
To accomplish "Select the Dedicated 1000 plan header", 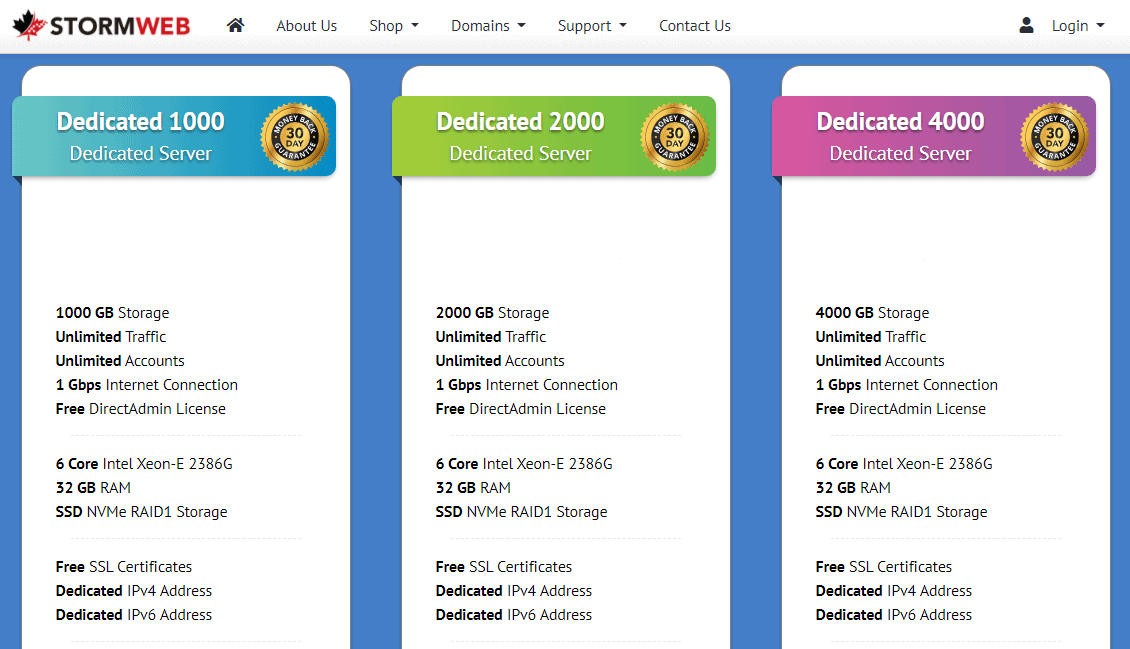I will tap(174, 136).
